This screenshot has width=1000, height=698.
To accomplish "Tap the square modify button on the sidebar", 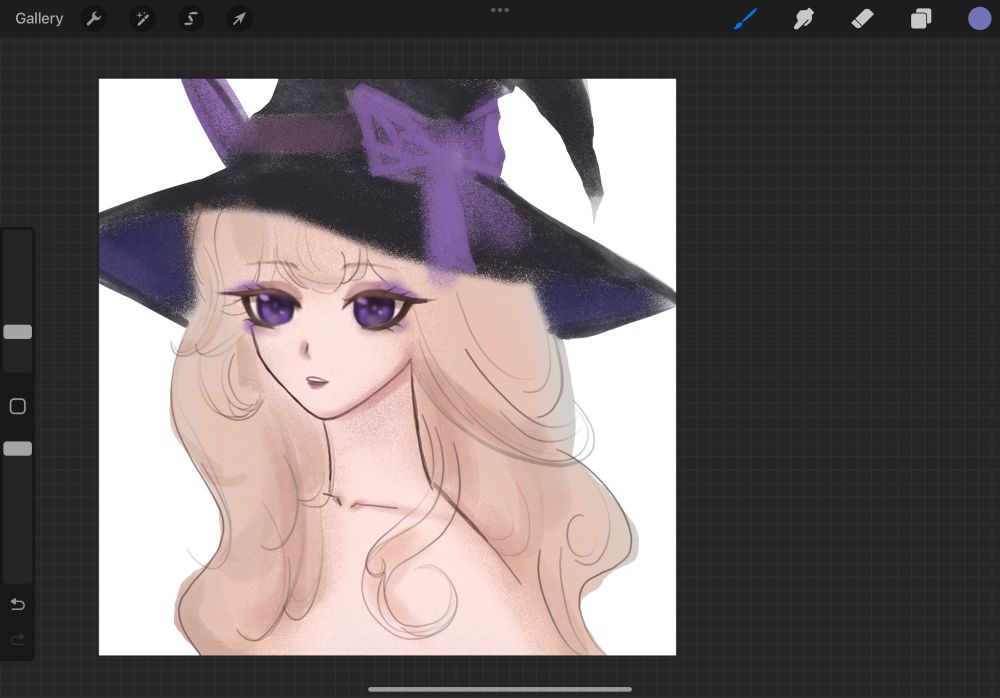I will (18, 406).
